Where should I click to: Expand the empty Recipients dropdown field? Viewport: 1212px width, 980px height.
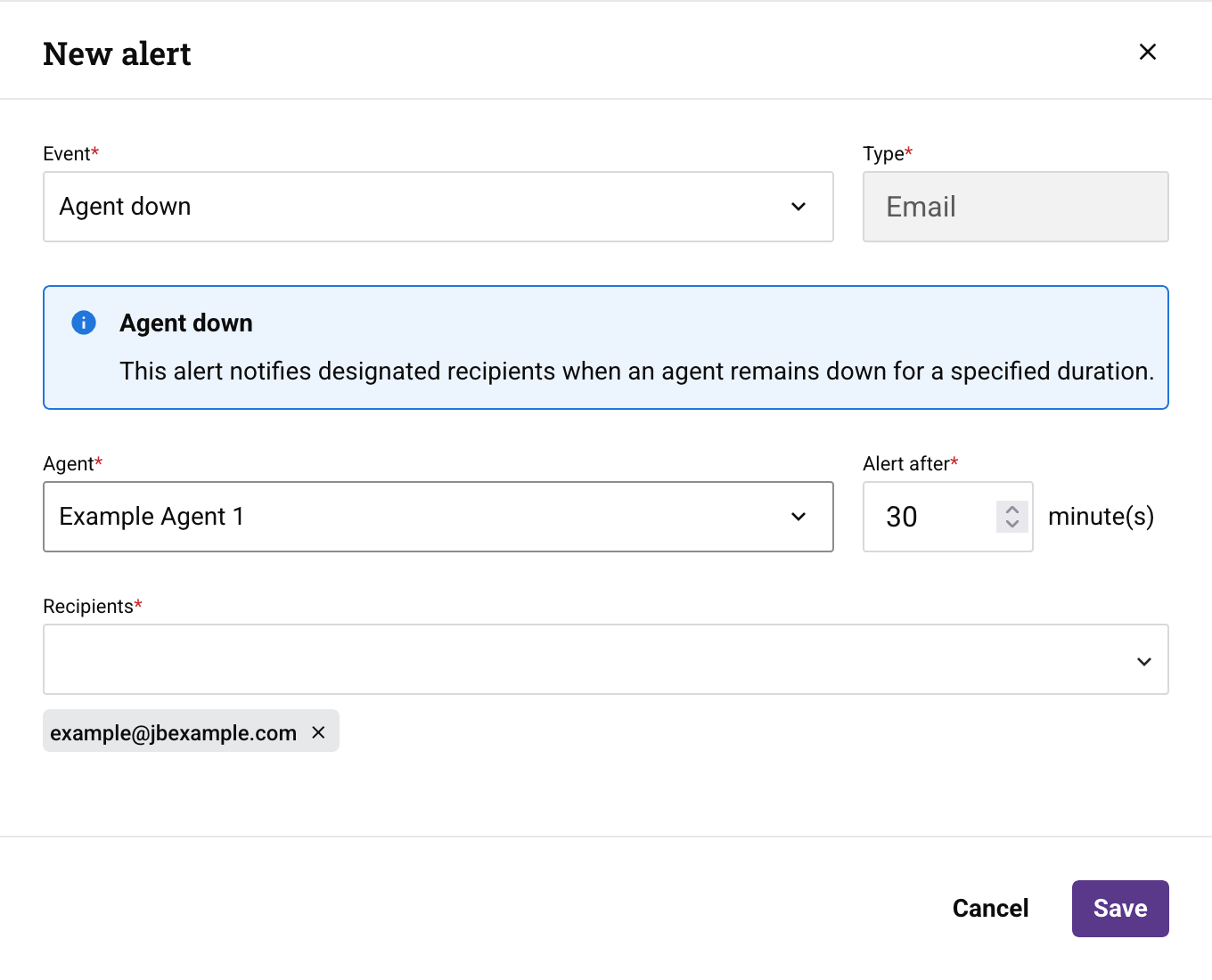click(579, 659)
